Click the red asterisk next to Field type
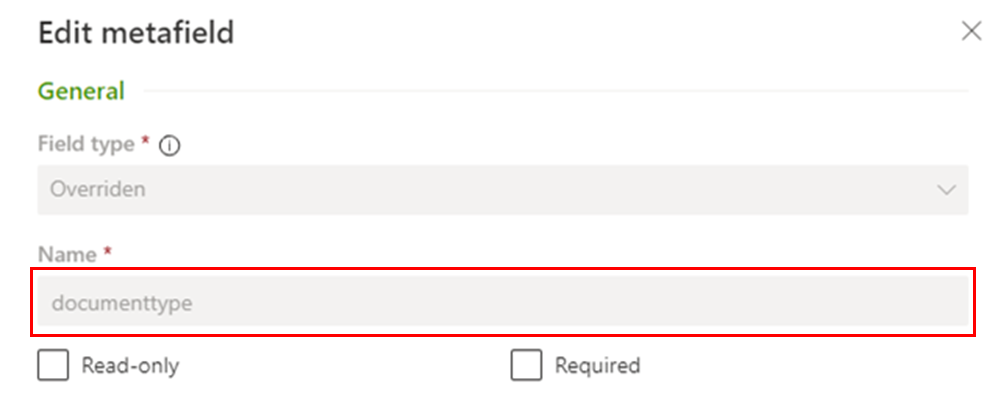The height and width of the screenshot is (402, 1003). tap(145, 143)
